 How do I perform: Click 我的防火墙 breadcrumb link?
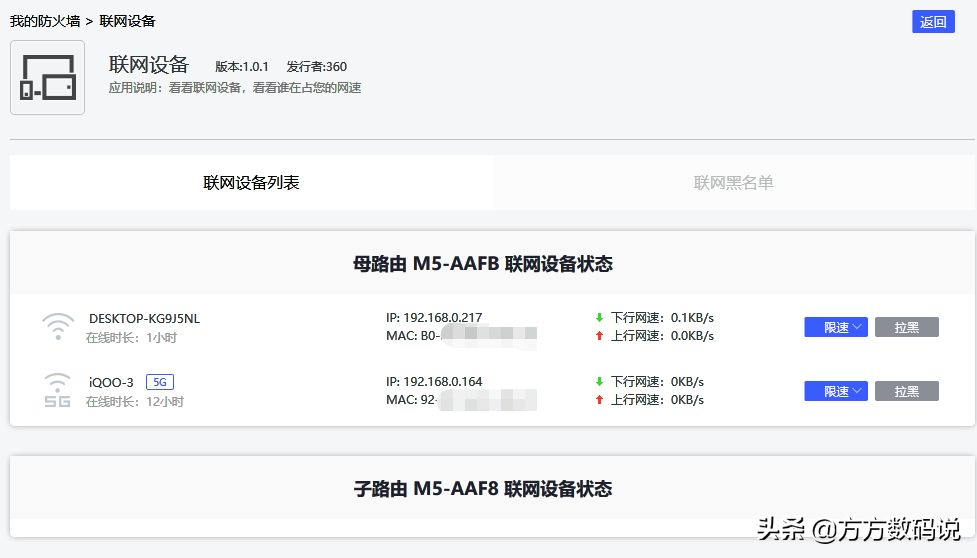(45, 21)
